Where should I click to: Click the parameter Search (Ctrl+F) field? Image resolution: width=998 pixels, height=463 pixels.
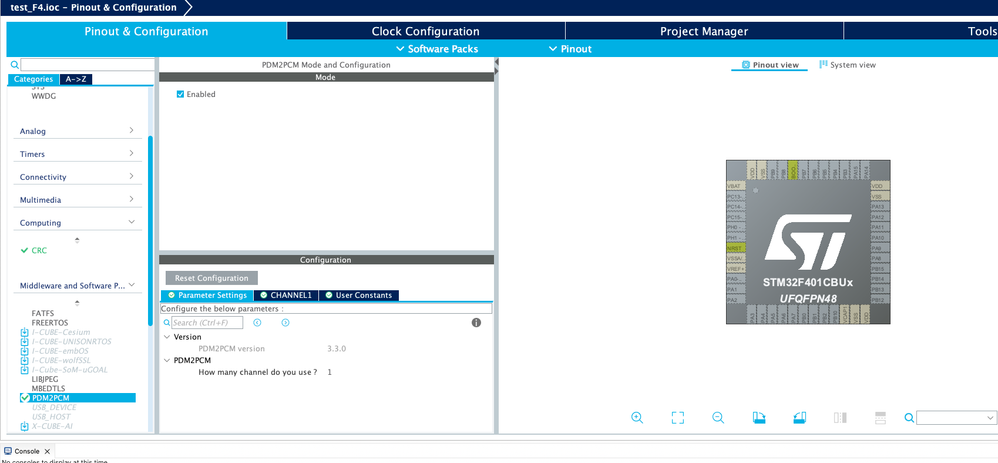pos(207,323)
